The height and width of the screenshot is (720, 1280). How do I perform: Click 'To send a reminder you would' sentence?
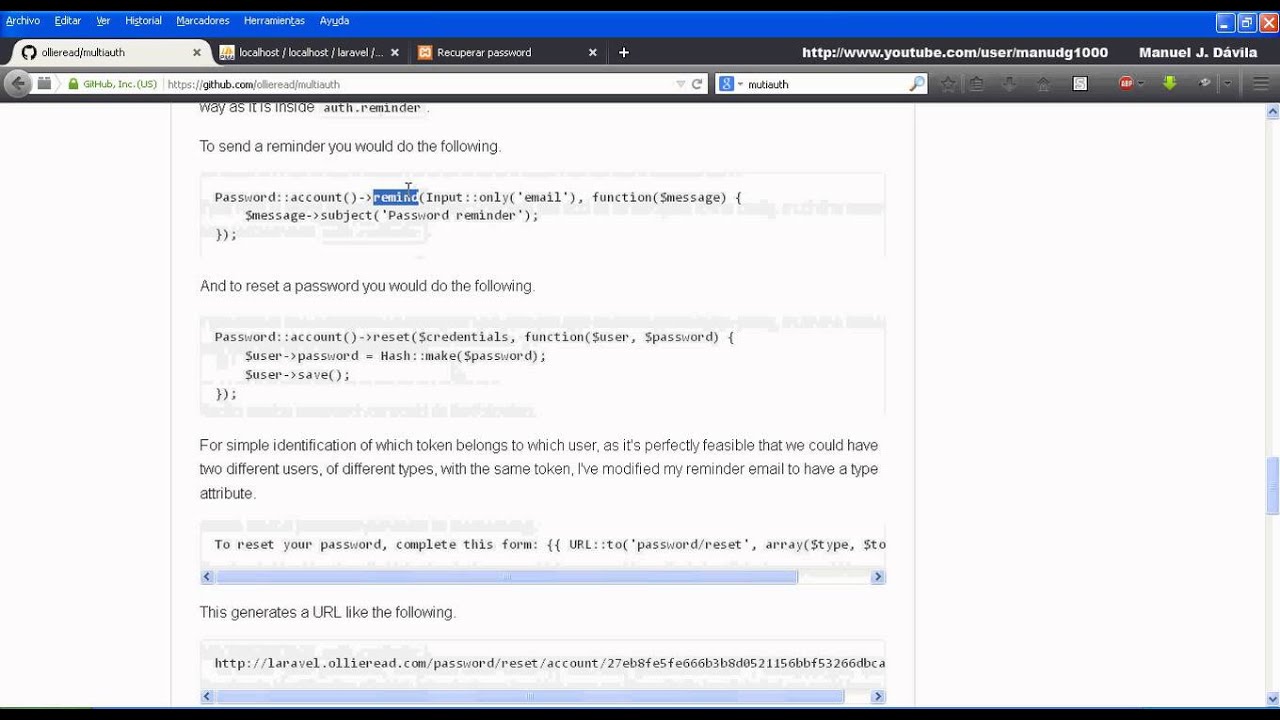(350, 146)
